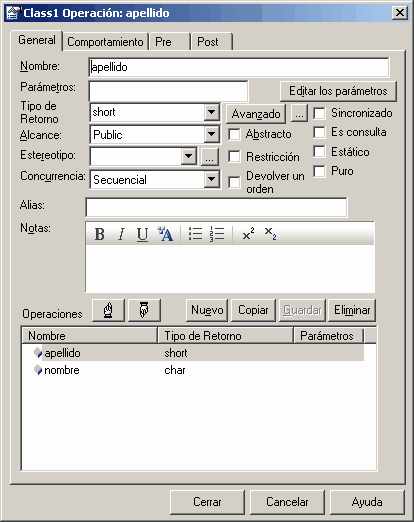Insert a bulleted list in notes
This screenshot has width=414, height=522.
point(195,234)
